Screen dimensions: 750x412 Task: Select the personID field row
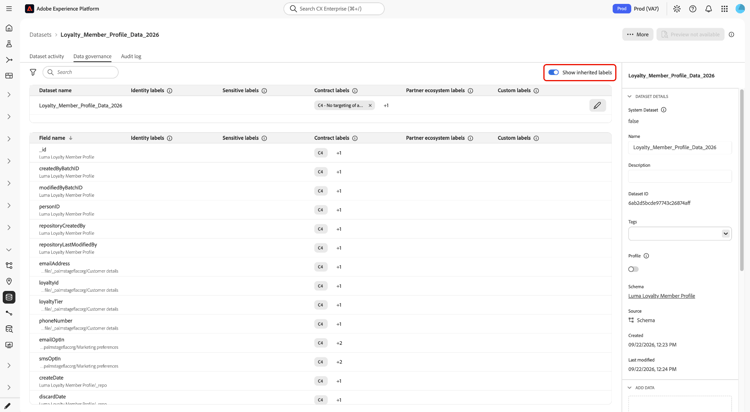pos(320,210)
